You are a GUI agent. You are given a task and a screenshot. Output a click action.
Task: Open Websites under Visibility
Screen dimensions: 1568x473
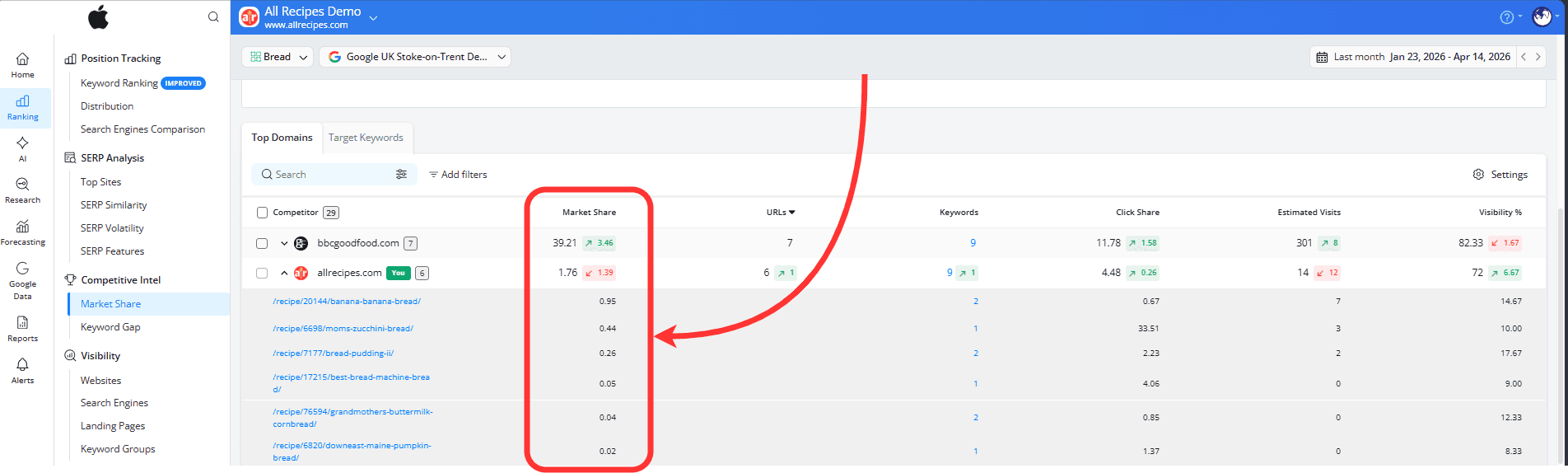coord(100,381)
